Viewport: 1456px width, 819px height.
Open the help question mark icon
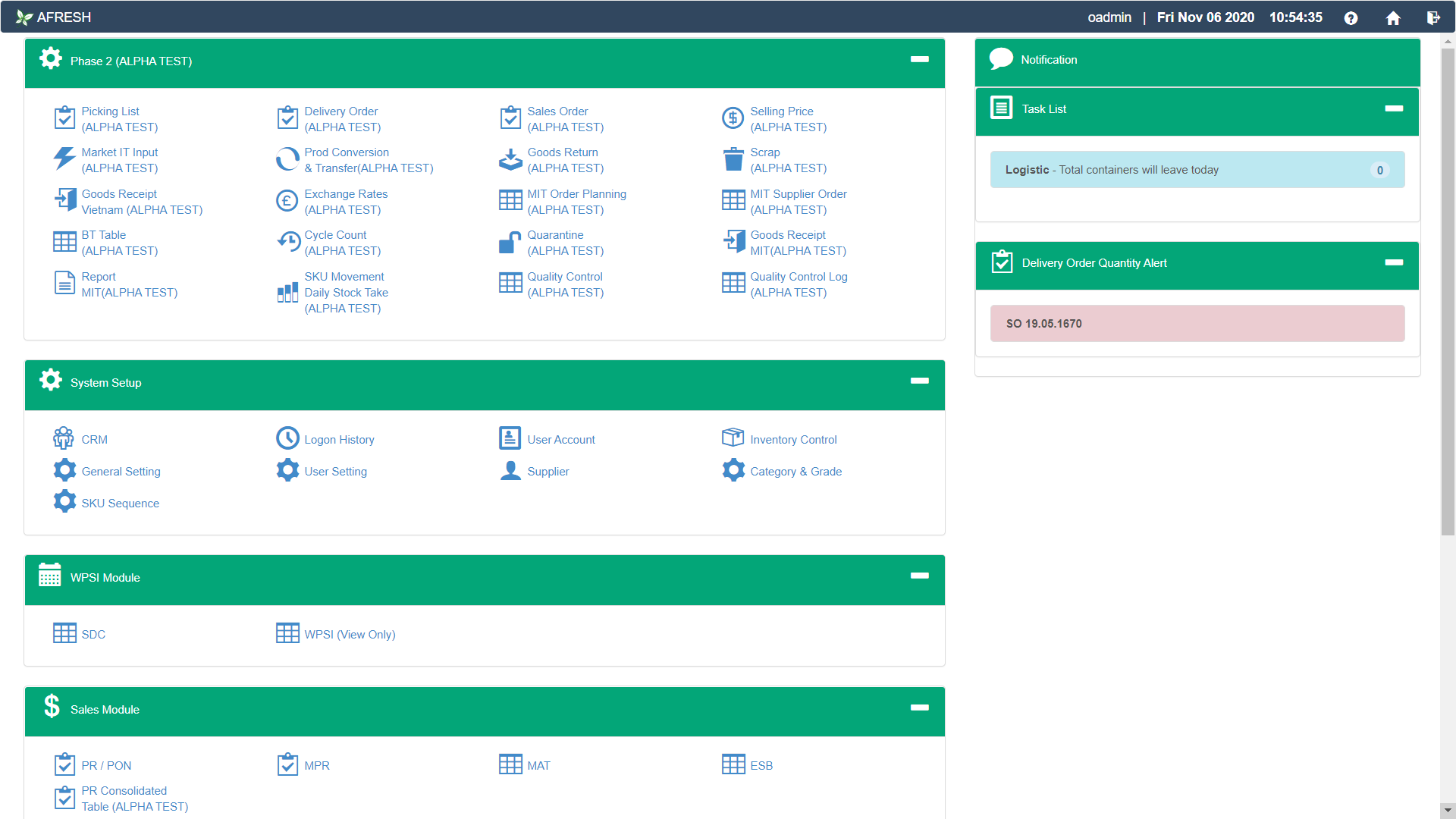coord(1351,17)
